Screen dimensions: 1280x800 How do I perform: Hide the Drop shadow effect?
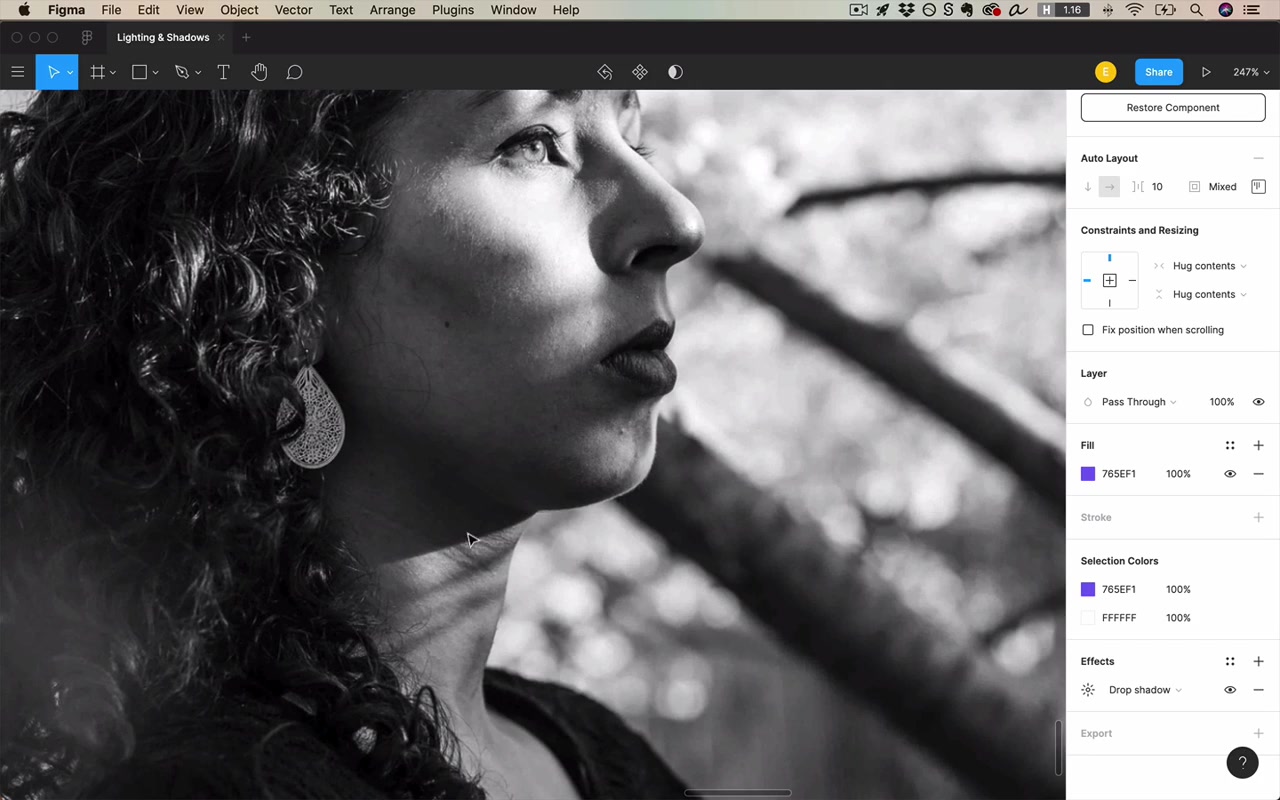point(1230,690)
